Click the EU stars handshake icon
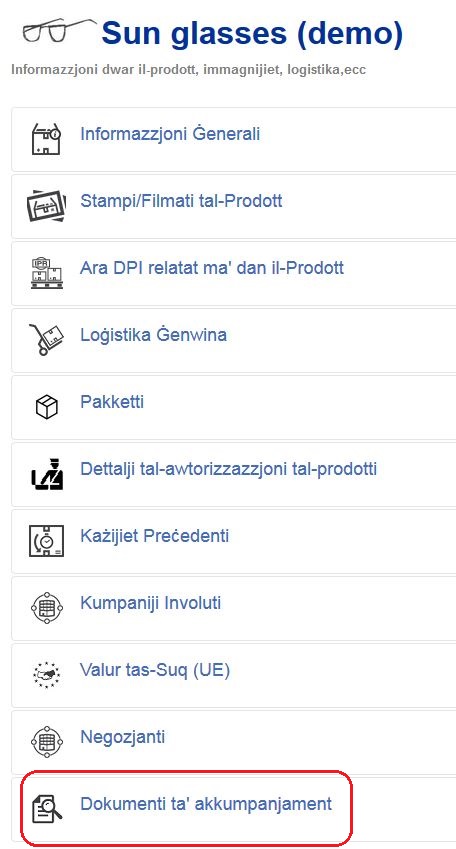The image size is (456, 849). (x=47, y=675)
